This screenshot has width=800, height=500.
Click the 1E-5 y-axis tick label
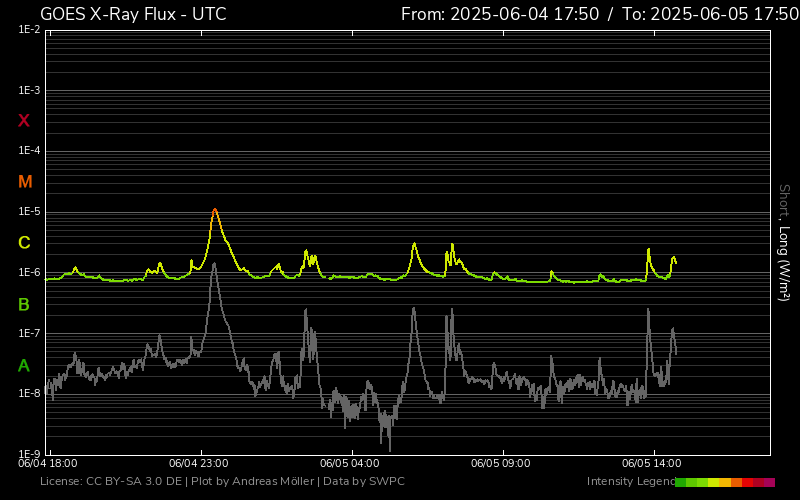point(28,212)
